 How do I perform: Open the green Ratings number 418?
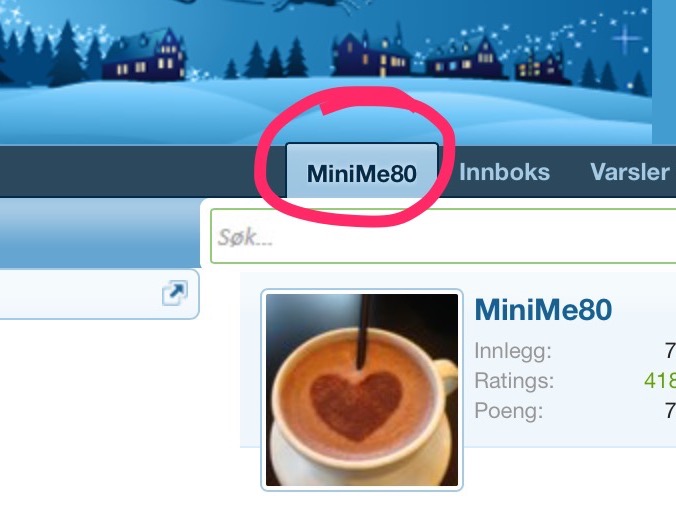[660, 381]
